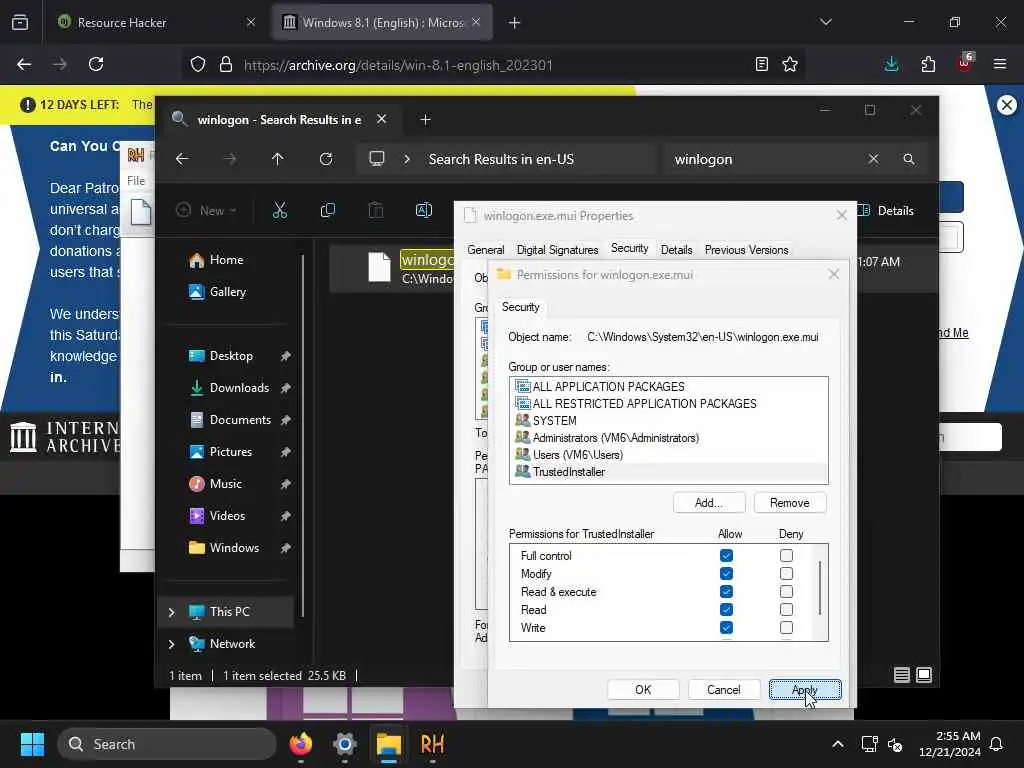This screenshot has width=1024, height=768.
Task: Clear the winlogon search box
Action: [874, 159]
